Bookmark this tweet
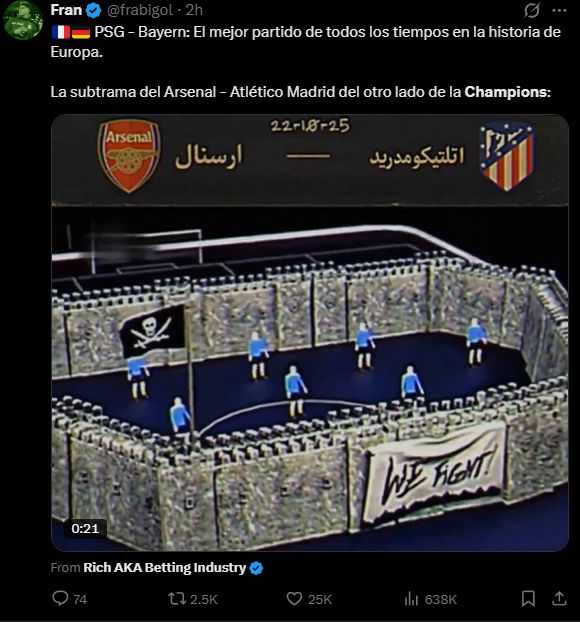The image size is (580, 622). tap(528, 599)
